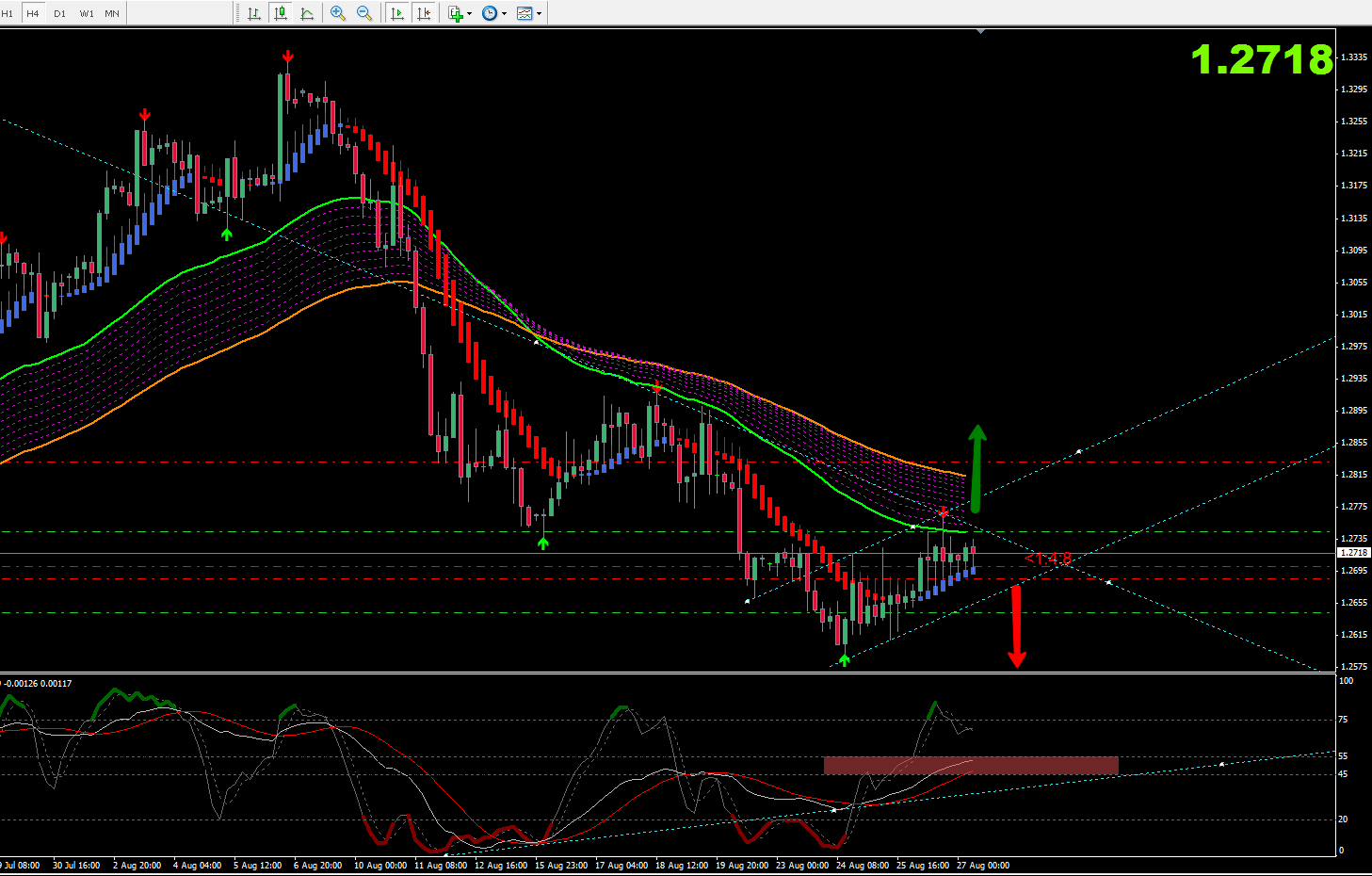The width and height of the screenshot is (1372, 876).
Task: Switch to the W1 weekly timeframe
Action: pyautogui.click(x=87, y=13)
